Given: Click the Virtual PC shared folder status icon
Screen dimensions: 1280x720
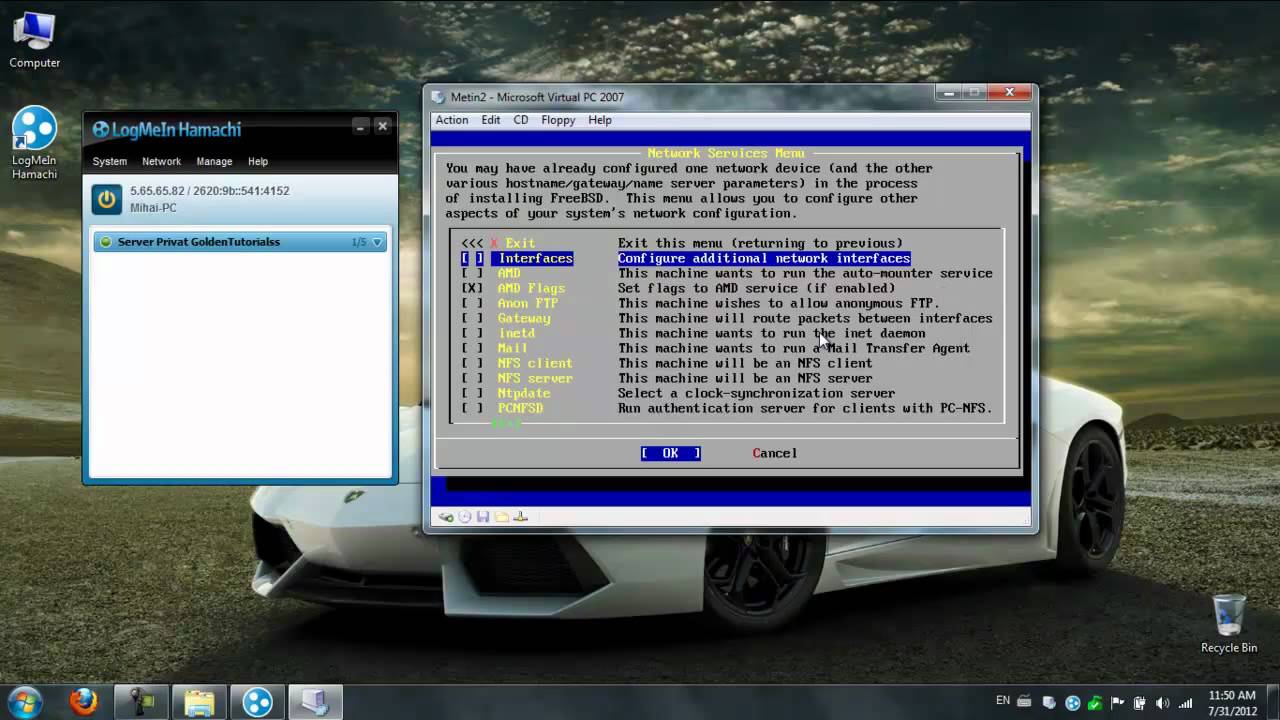Looking at the screenshot, I should (502, 517).
